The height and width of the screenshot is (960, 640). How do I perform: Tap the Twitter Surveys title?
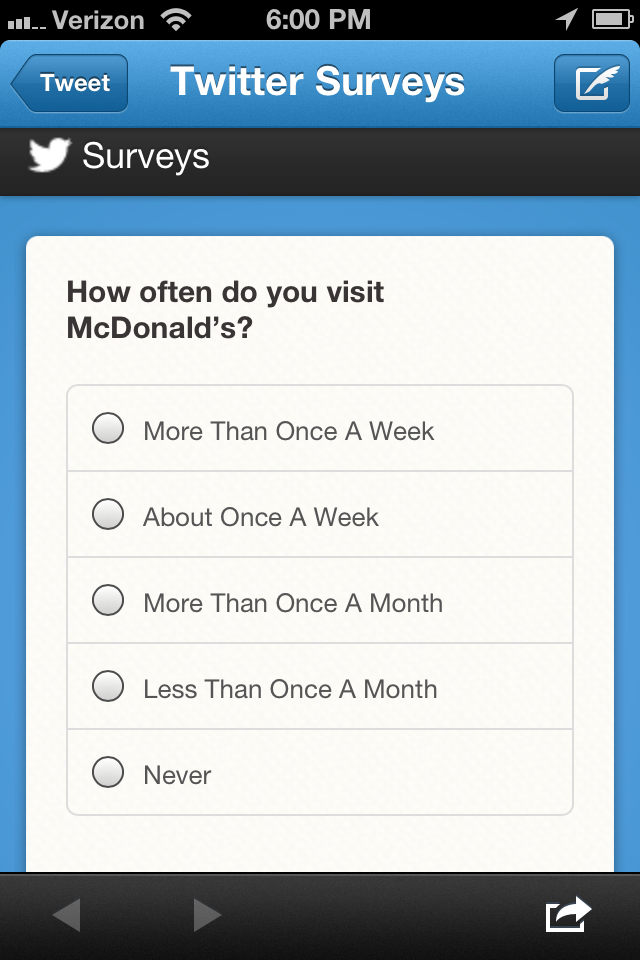pos(318,83)
